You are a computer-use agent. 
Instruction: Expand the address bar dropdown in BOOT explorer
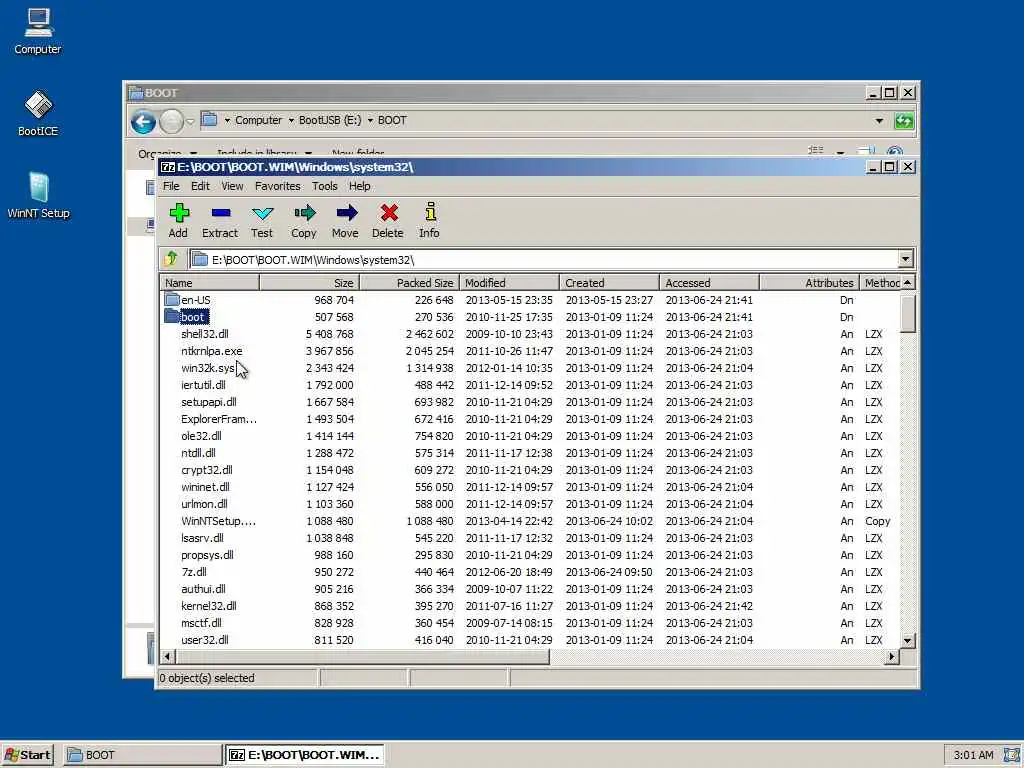click(x=879, y=121)
